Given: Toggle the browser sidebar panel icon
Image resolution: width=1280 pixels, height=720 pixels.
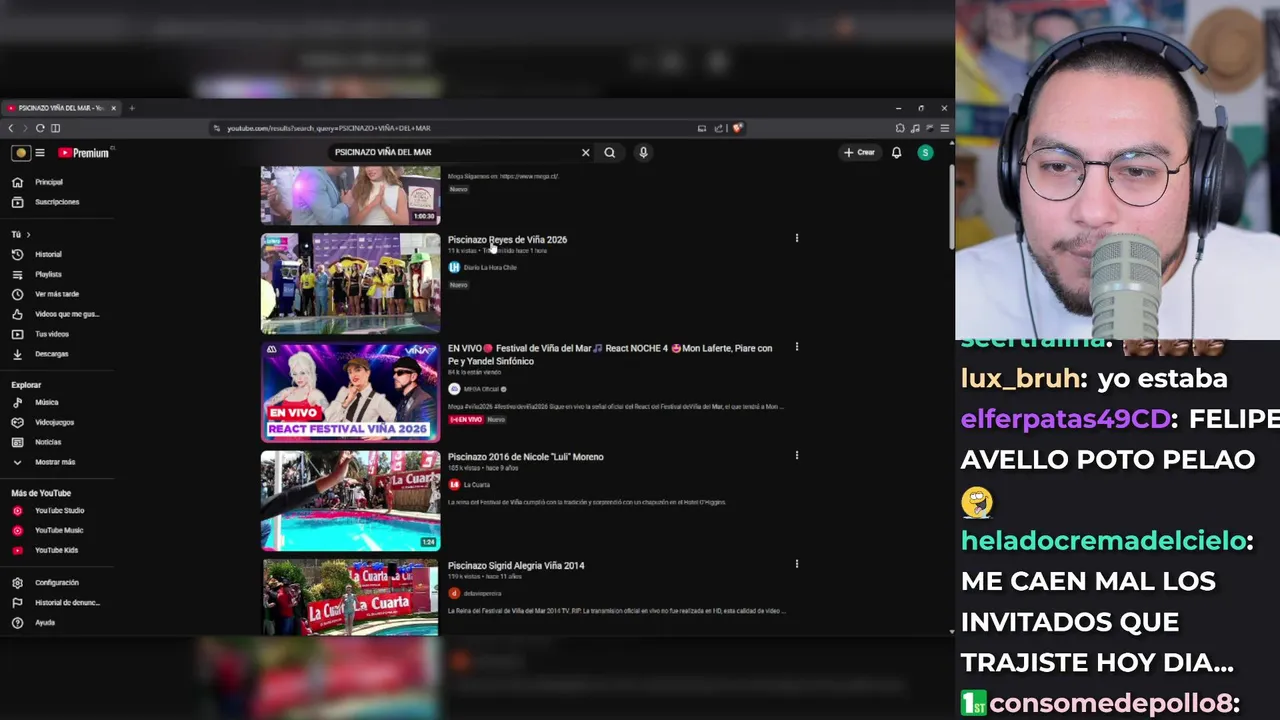Looking at the screenshot, I should click(55, 128).
